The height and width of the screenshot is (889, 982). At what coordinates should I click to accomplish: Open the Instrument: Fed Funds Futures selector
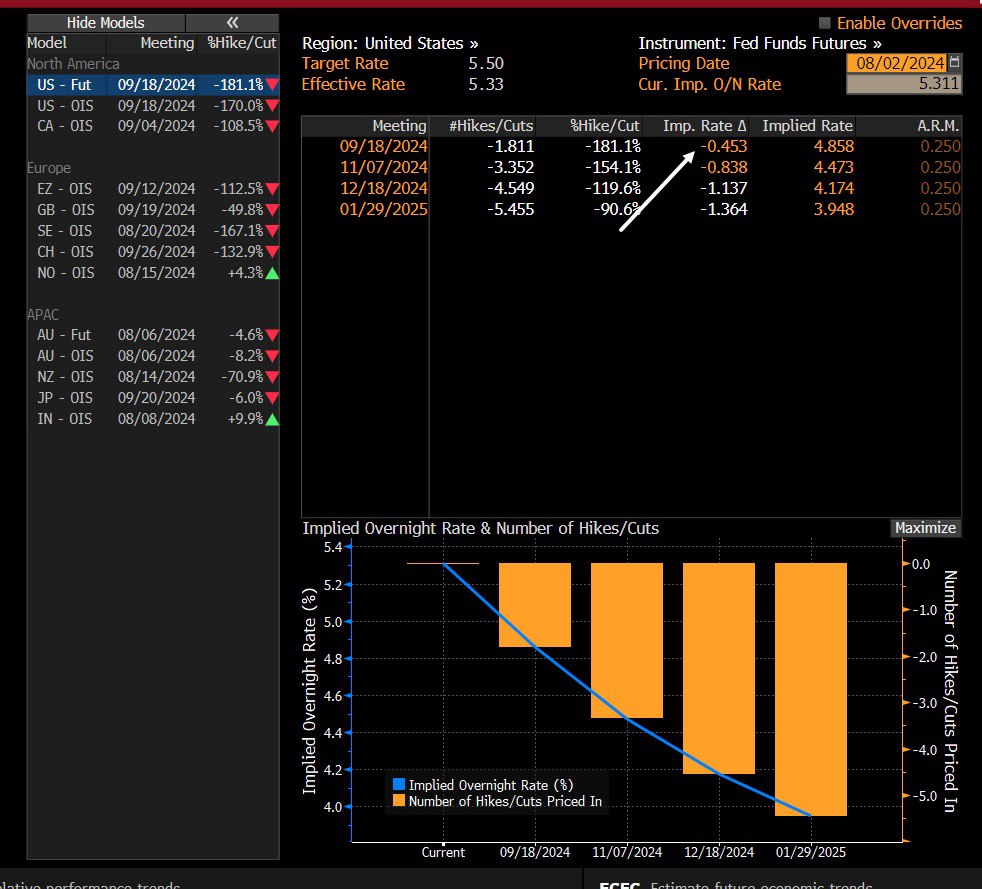(x=760, y=43)
